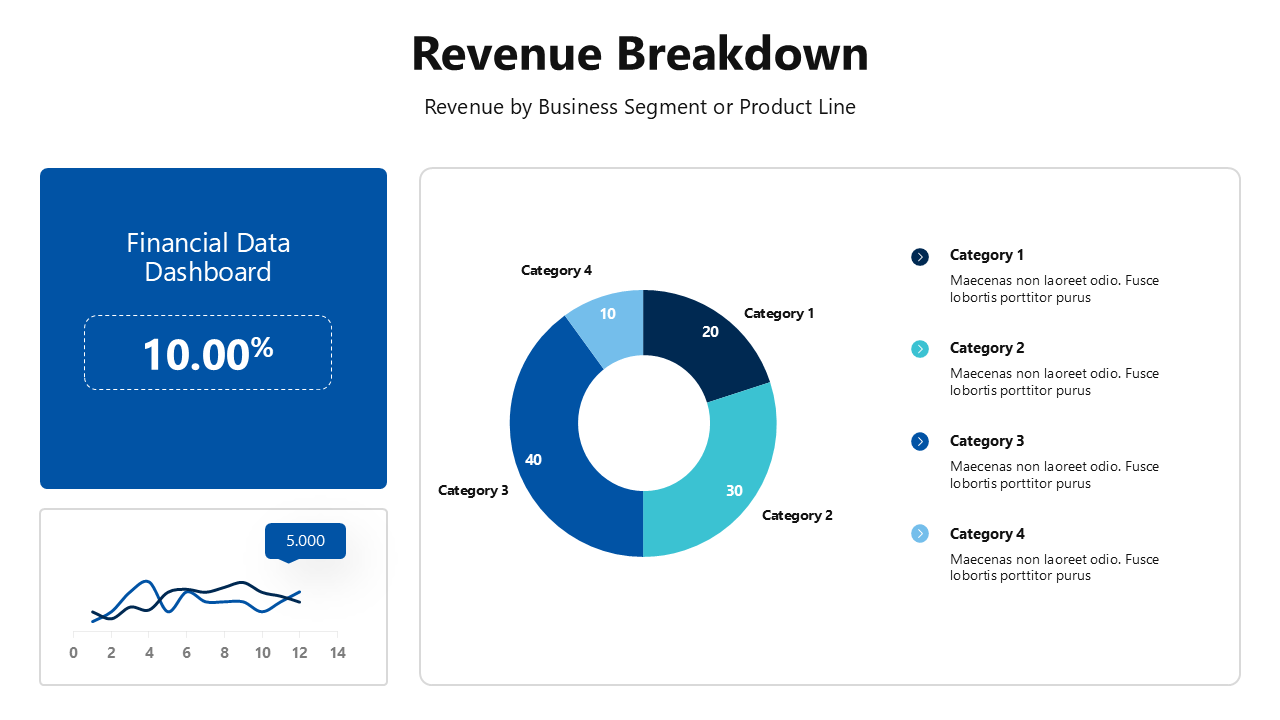Viewport: 1280px width, 720px height.
Task: Click the Revenue by Business Segment subtitle
Action: coord(640,106)
